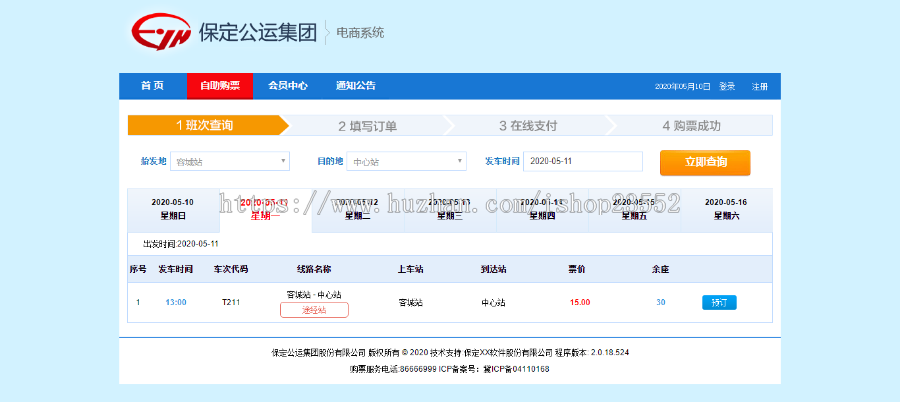Screen dimensions: 900x402
Task: Open the 首页 home menu item
Action: (152, 86)
